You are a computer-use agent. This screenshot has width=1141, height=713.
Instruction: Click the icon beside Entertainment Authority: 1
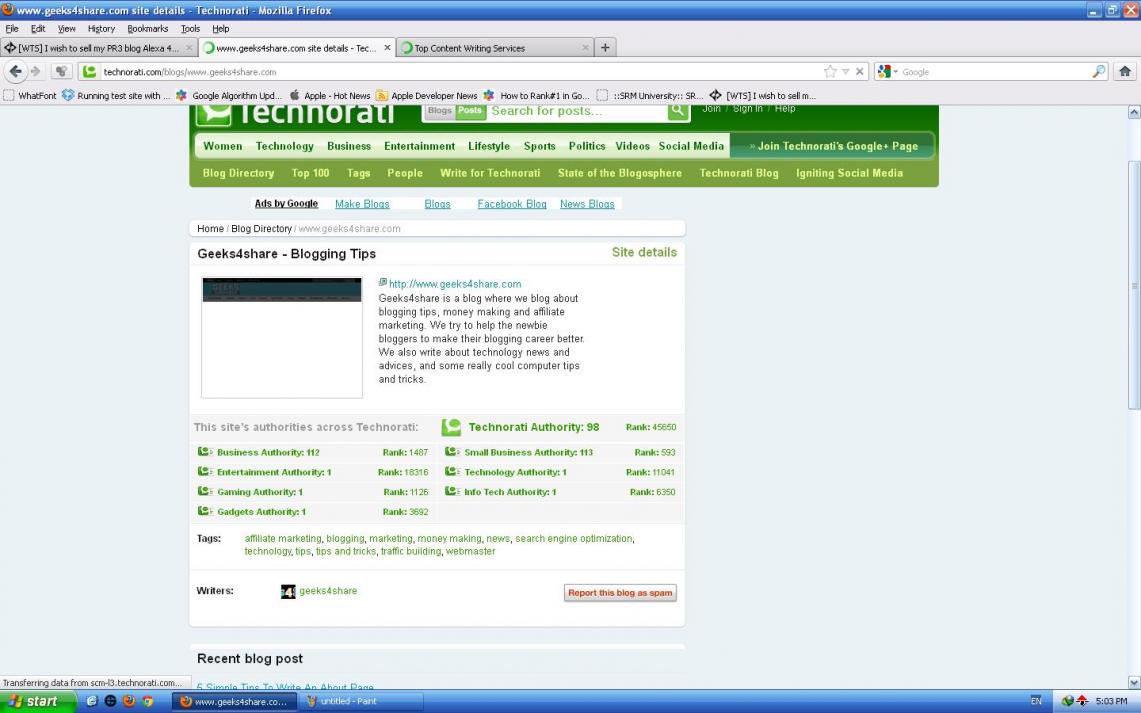(x=205, y=471)
